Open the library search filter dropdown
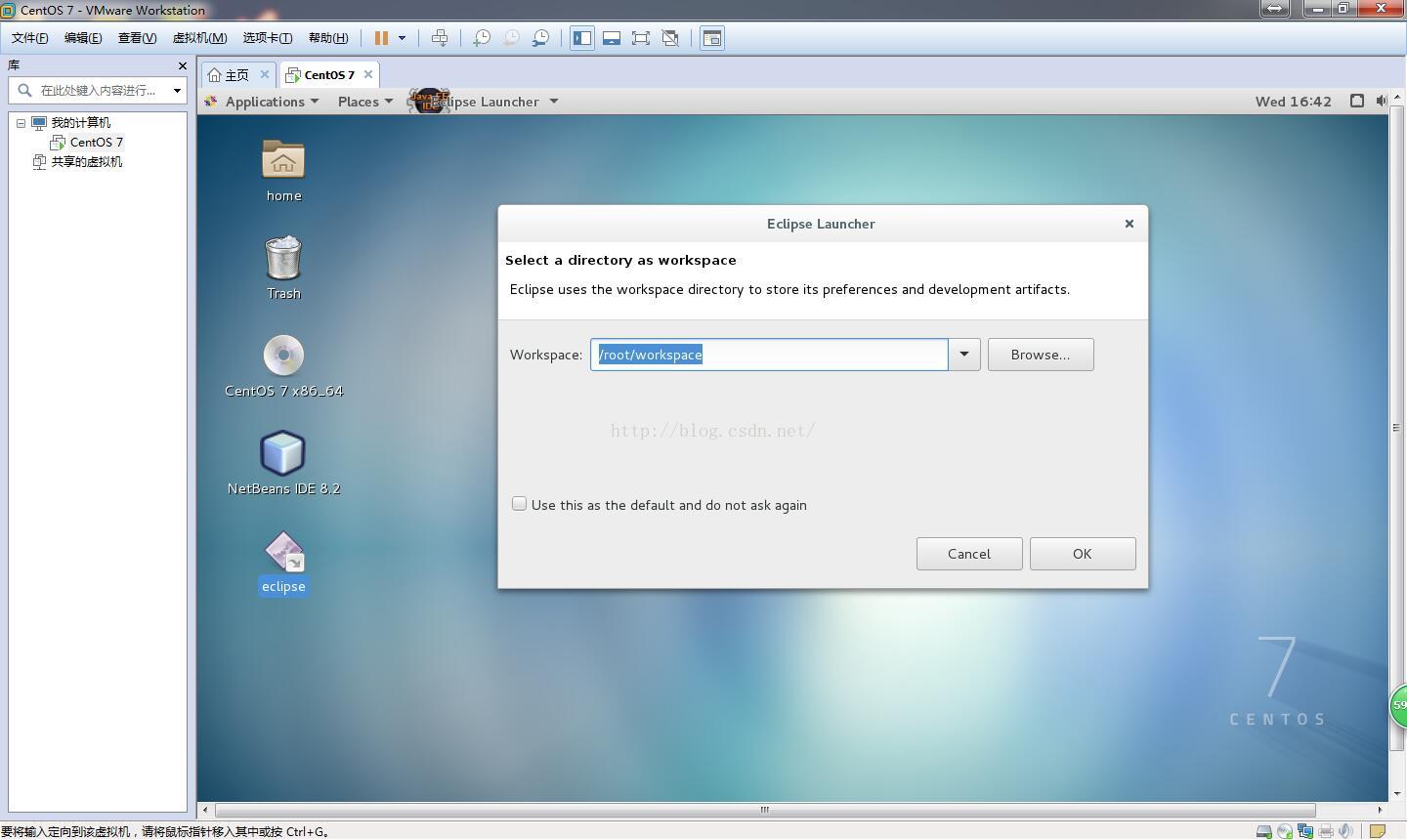Image resolution: width=1407 pixels, height=840 pixels. tap(177, 90)
